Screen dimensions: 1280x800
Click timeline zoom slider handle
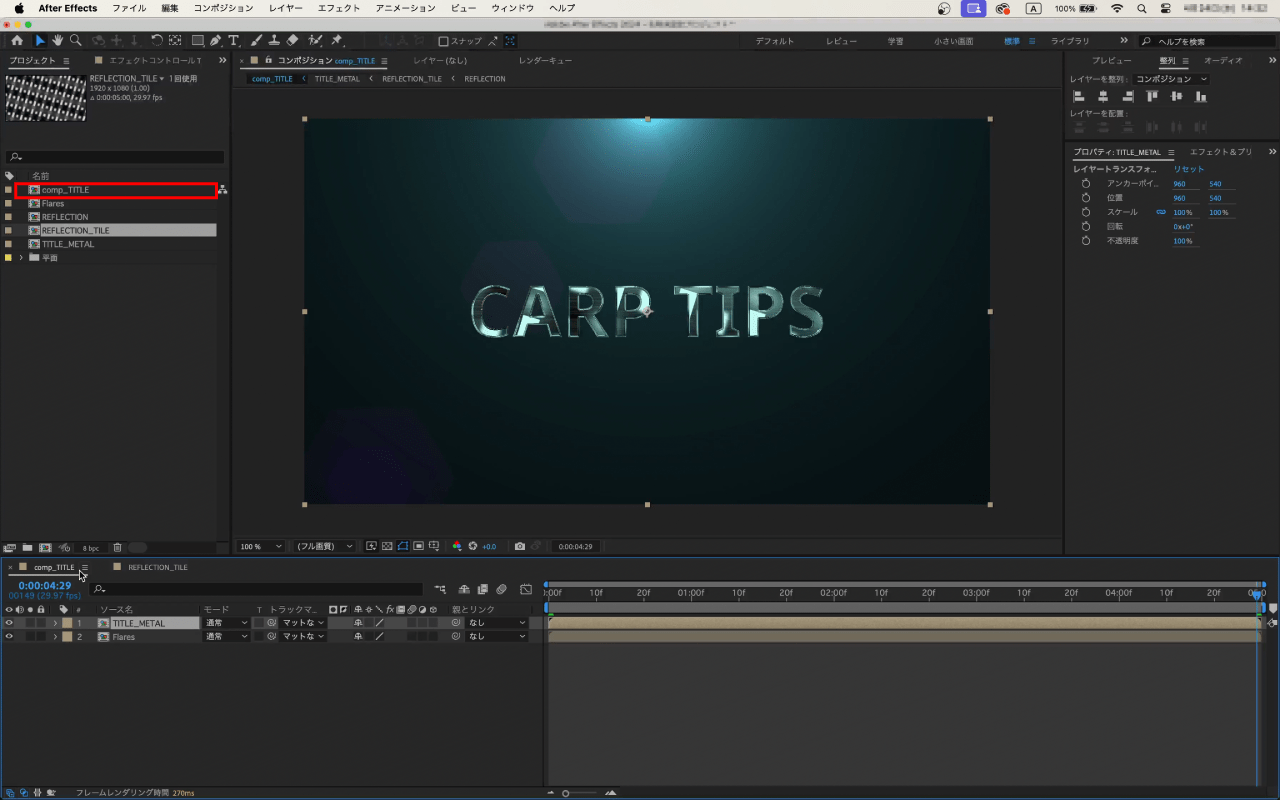point(566,793)
